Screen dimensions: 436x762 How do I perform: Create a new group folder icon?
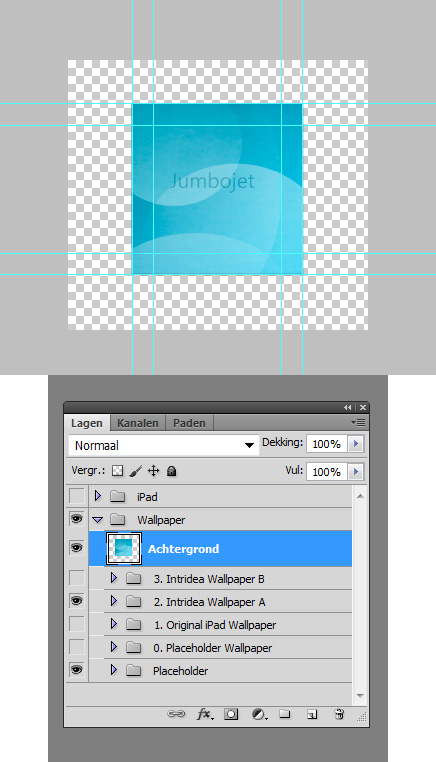[x=285, y=714]
